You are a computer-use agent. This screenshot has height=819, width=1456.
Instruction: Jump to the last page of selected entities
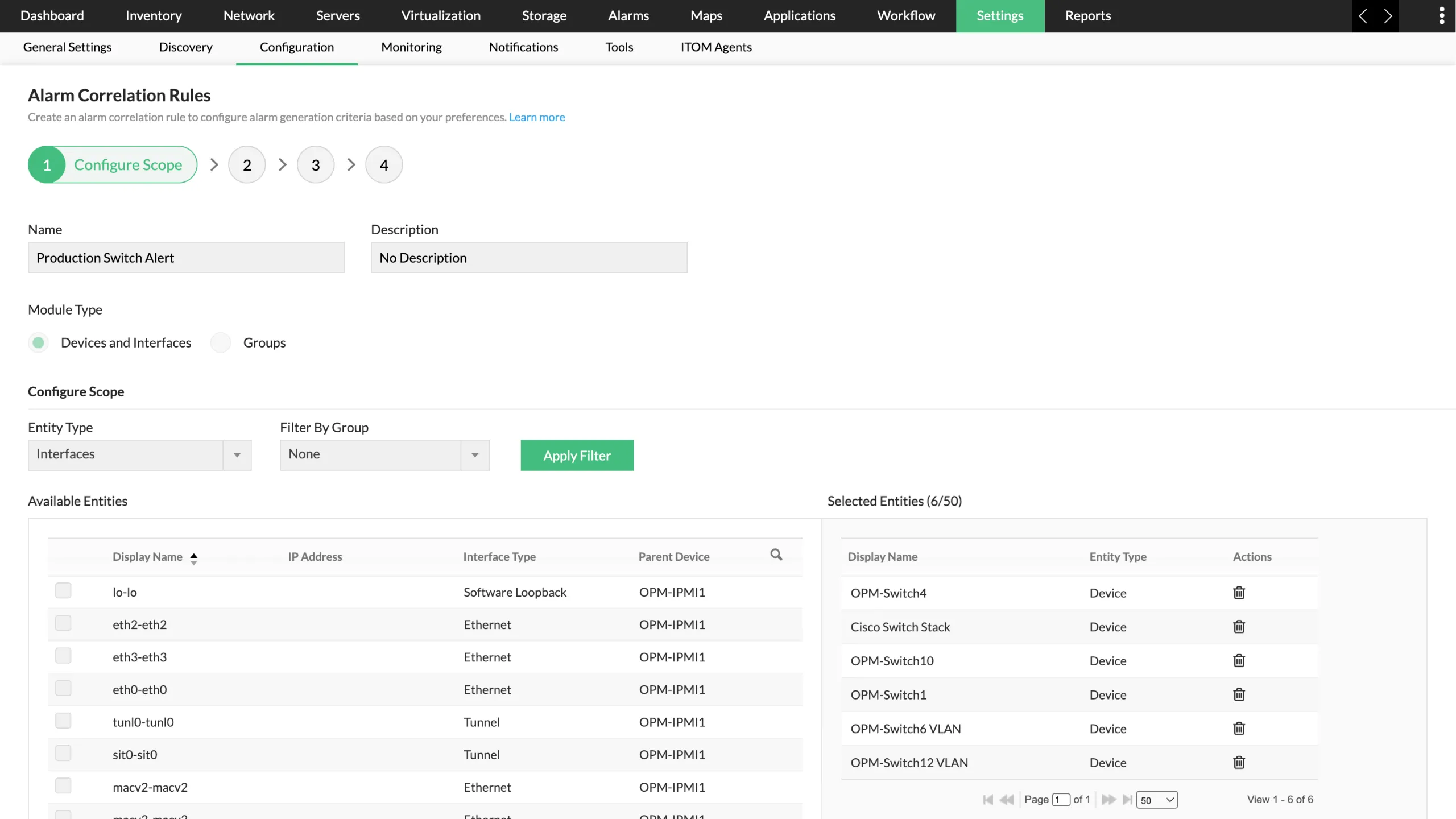click(x=1128, y=799)
